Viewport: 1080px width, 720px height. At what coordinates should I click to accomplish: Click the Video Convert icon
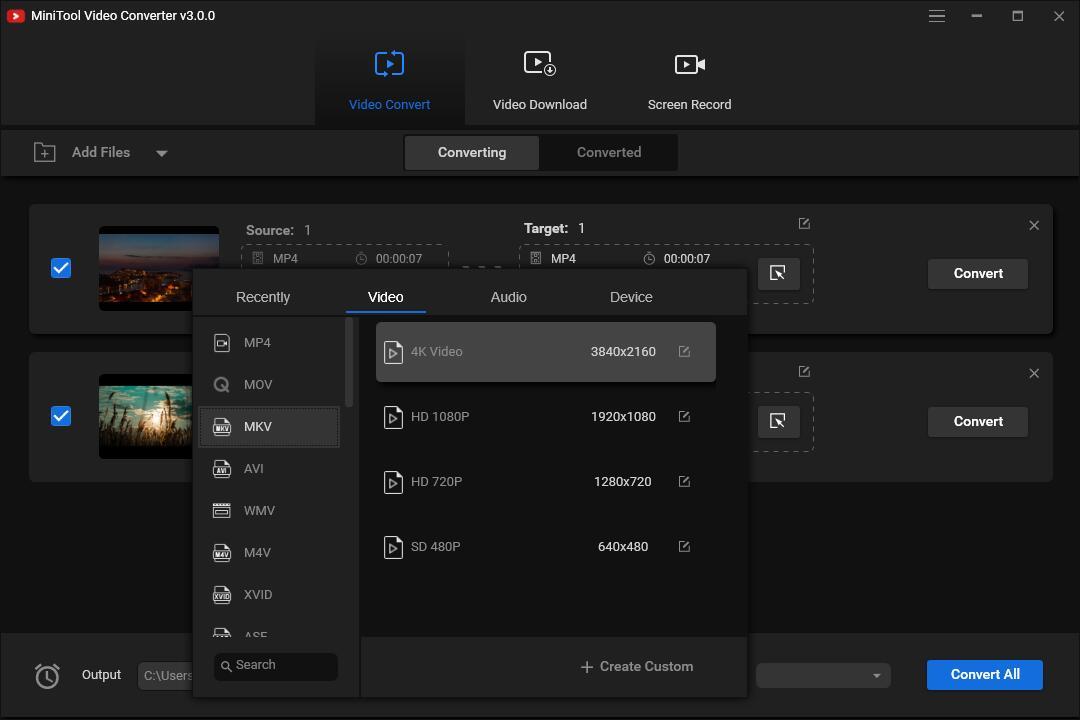coord(389,64)
